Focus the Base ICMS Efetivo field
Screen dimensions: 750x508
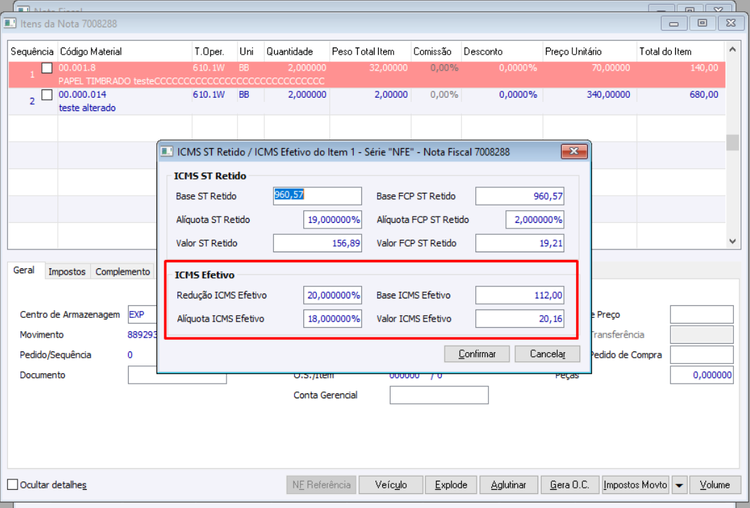click(519, 295)
